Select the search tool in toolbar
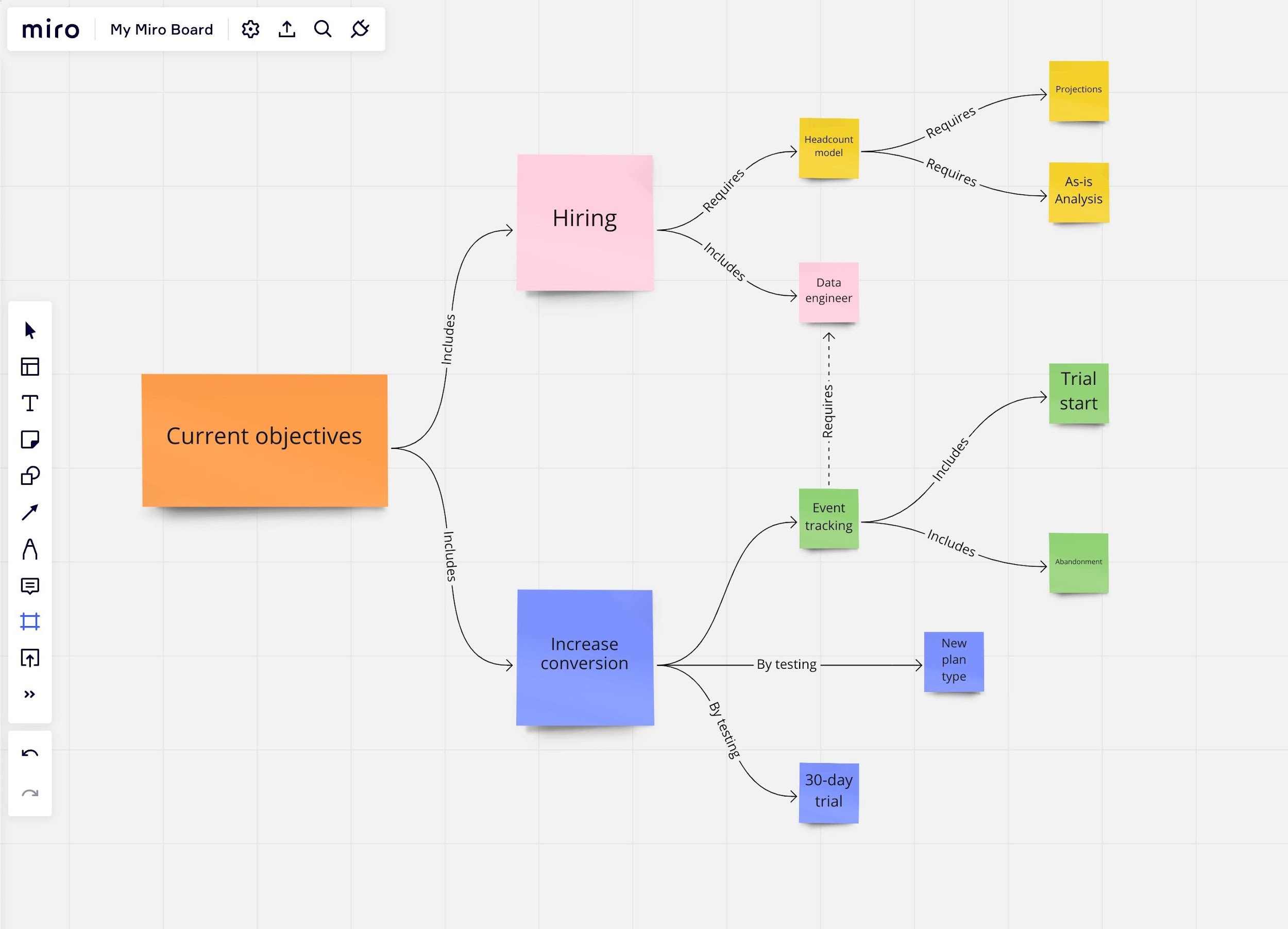Screen dimensions: 1288x929 [323, 28]
